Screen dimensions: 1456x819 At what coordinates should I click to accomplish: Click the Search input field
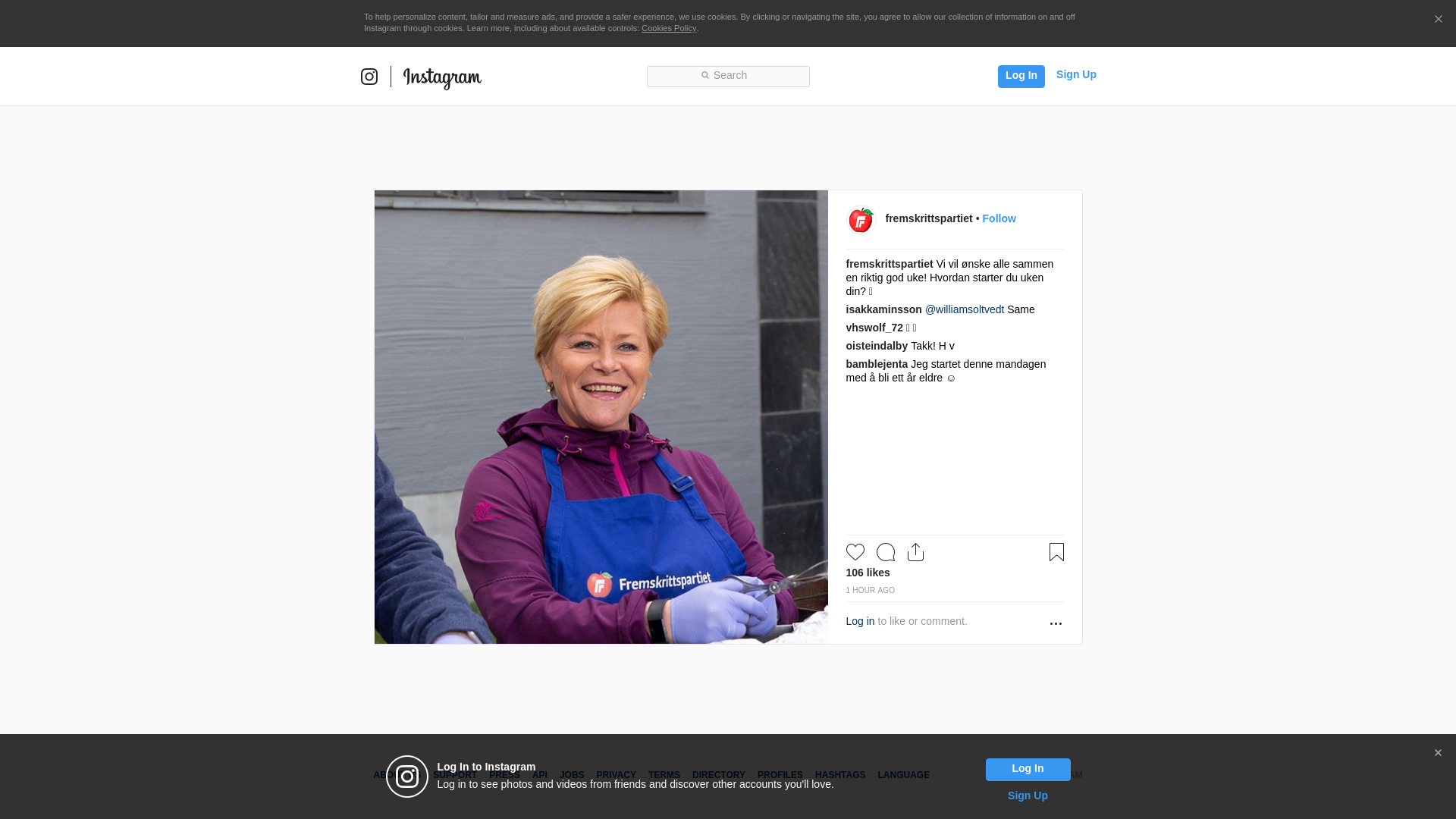pos(728,76)
